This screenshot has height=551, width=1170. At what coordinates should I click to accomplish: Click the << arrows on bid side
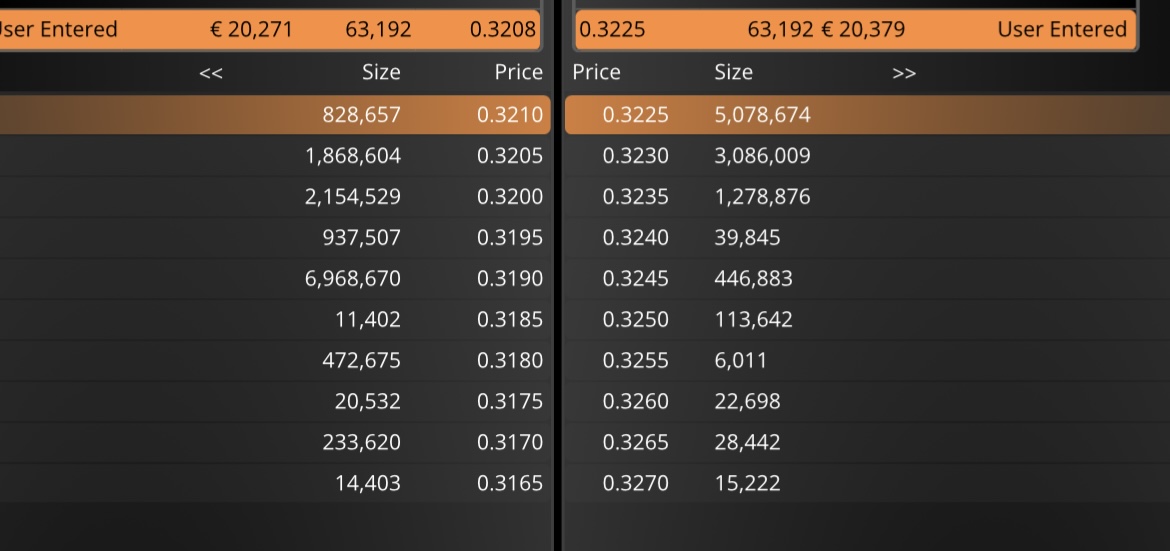211,72
